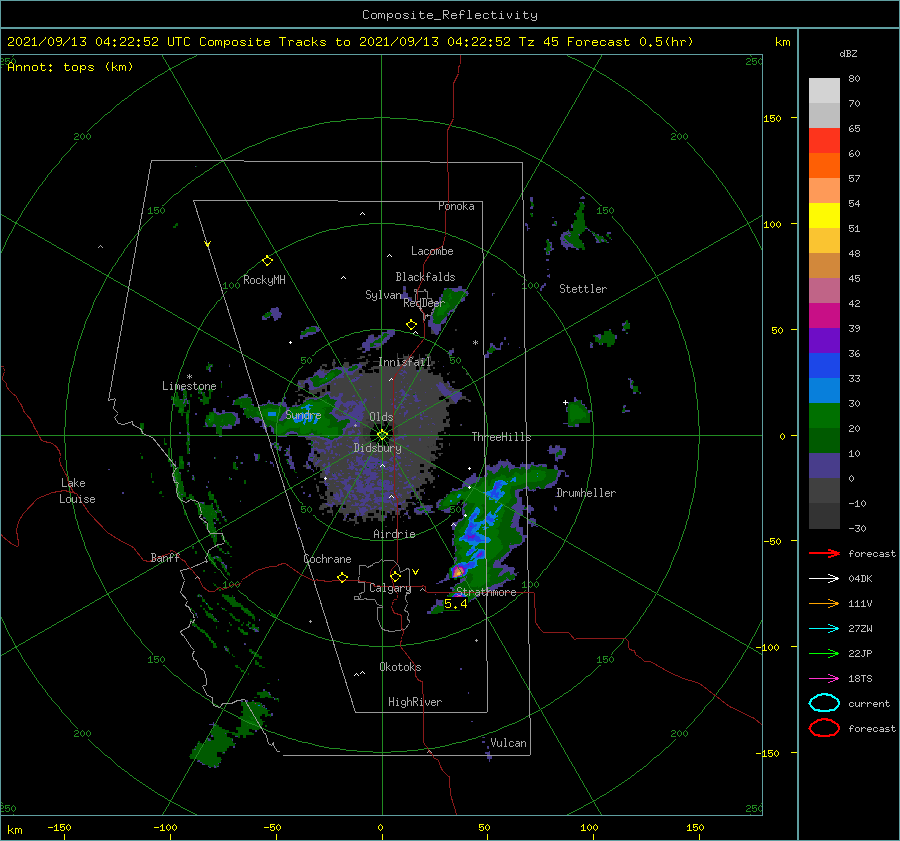Select the yellow diamond marker below Cochrane
The width and height of the screenshot is (900, 841).
[342, 577]
